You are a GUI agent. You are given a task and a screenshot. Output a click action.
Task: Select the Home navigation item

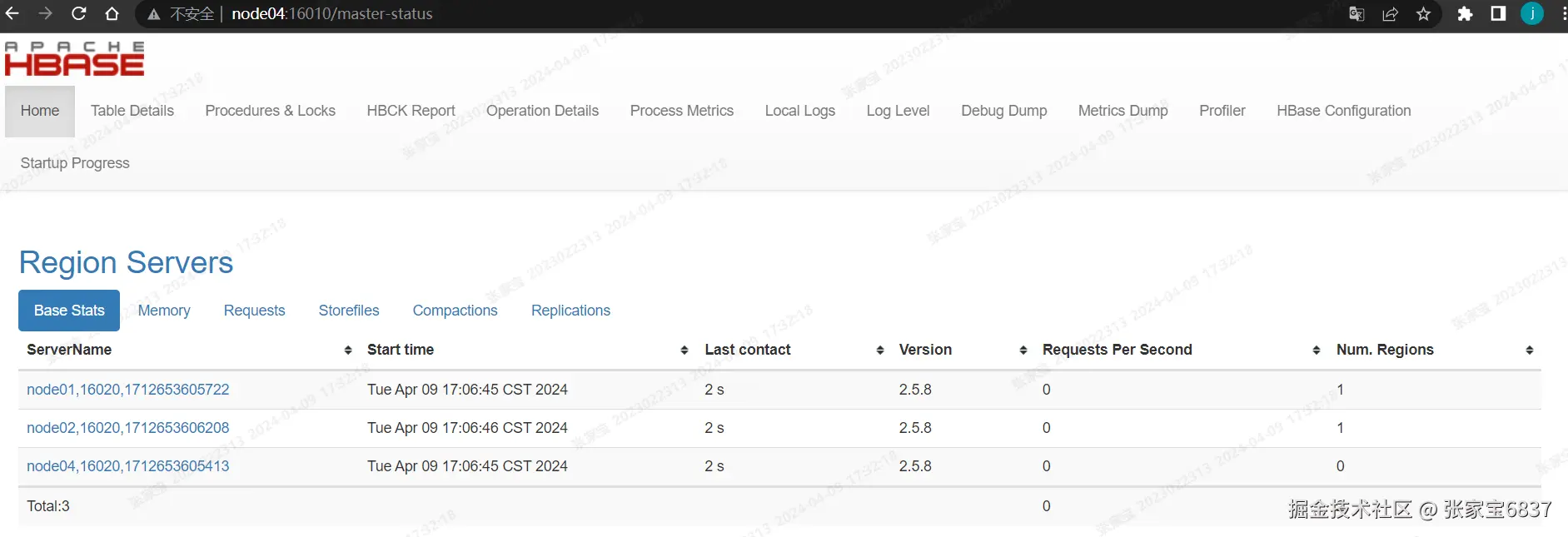tap(40, 111)
